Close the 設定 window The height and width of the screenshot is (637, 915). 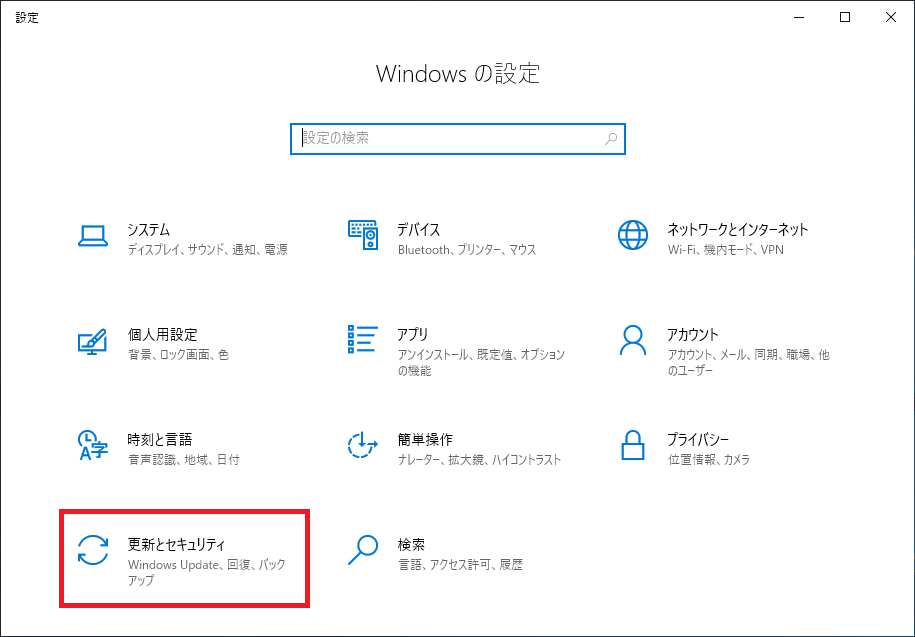890,18
